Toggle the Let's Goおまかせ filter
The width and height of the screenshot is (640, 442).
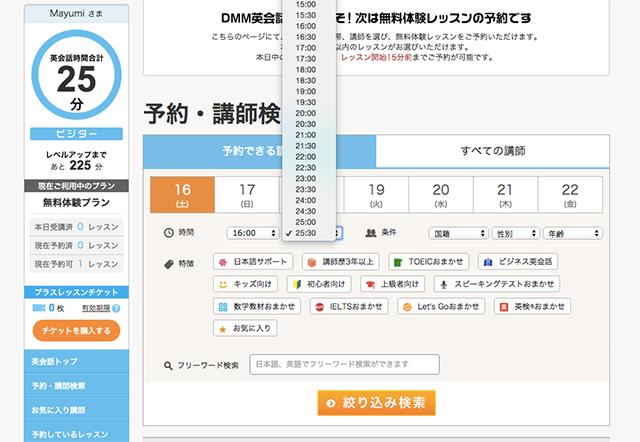tap(441, 307)
